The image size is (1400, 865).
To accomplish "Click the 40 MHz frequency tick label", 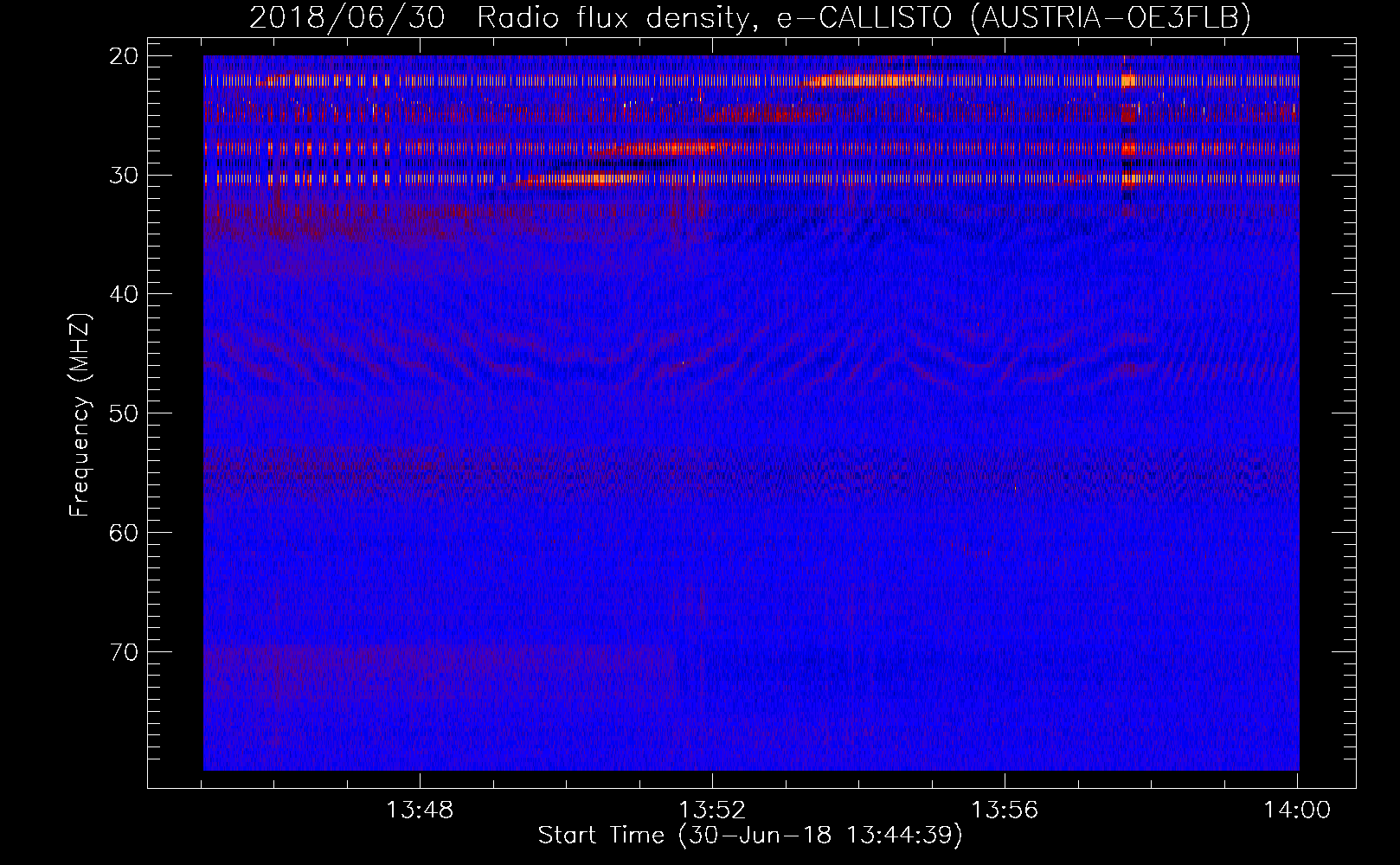I will (x=125, y=294).
